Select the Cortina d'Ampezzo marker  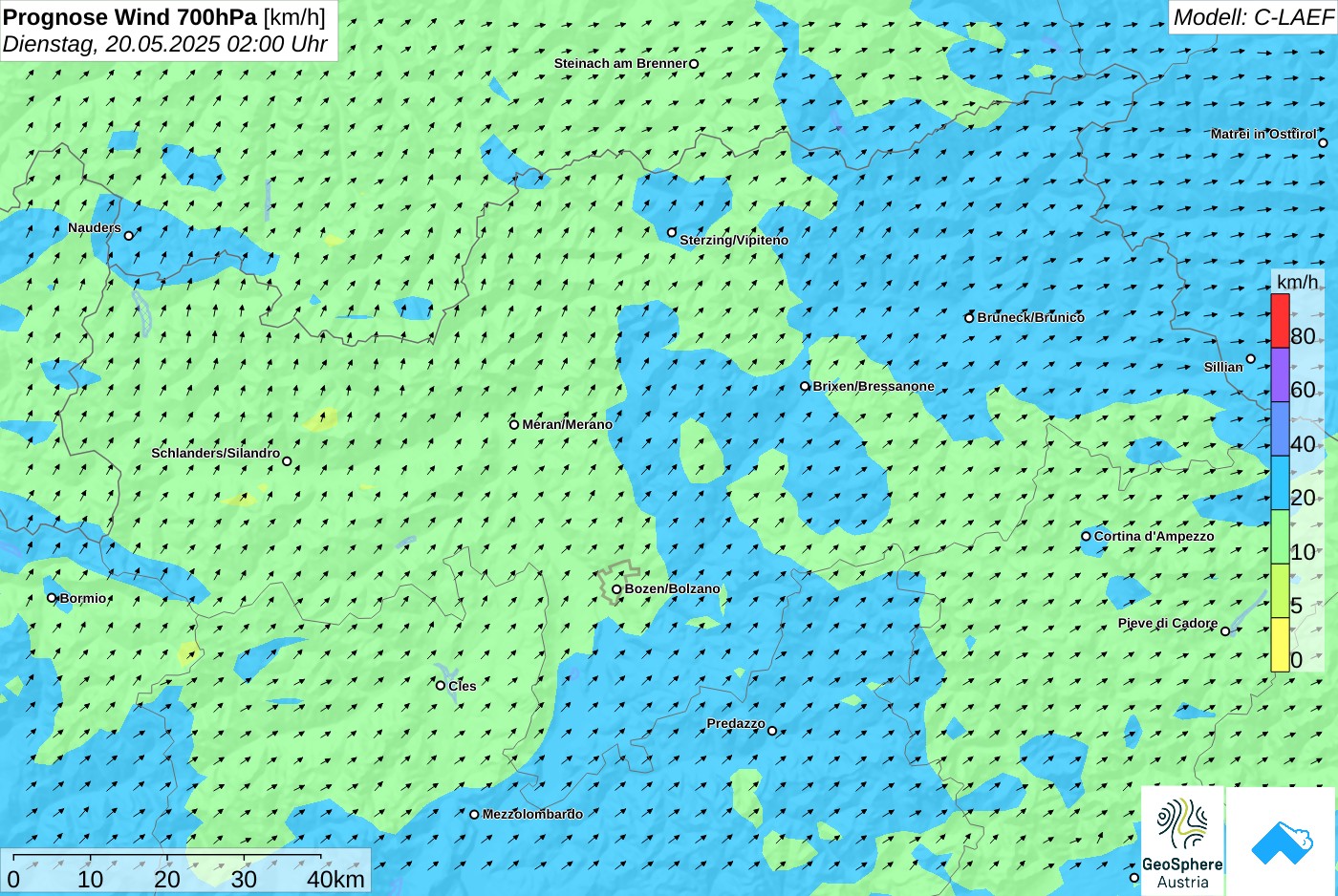[x=1086, y=536]
